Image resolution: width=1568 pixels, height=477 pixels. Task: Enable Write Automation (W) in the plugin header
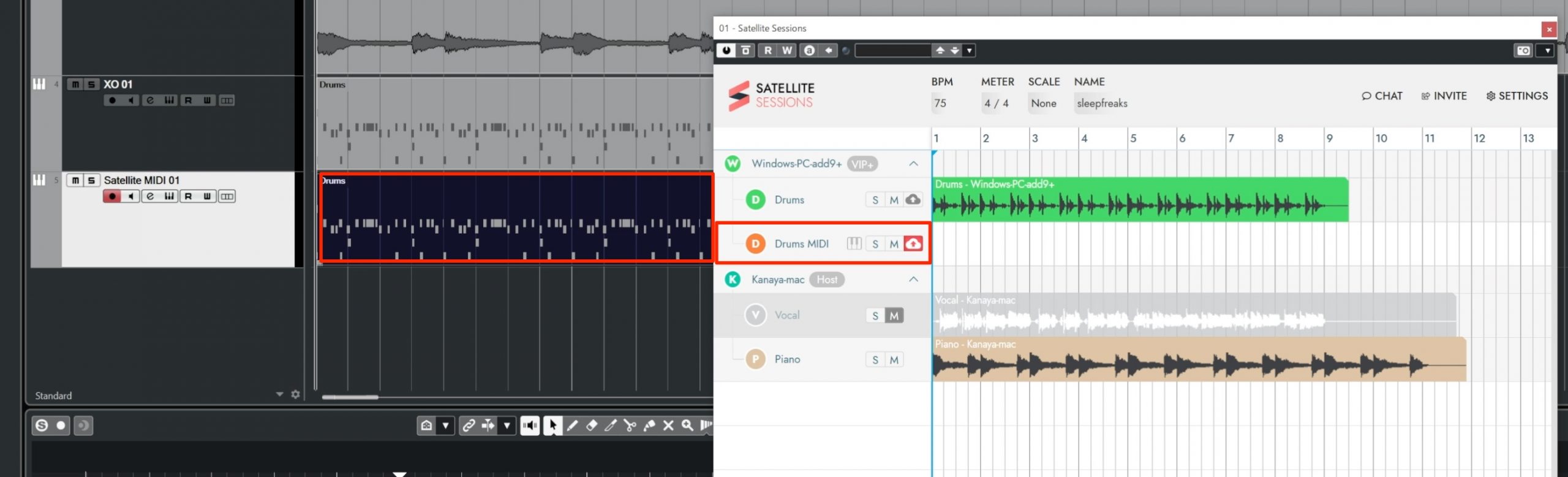click(x=787, y=50)
